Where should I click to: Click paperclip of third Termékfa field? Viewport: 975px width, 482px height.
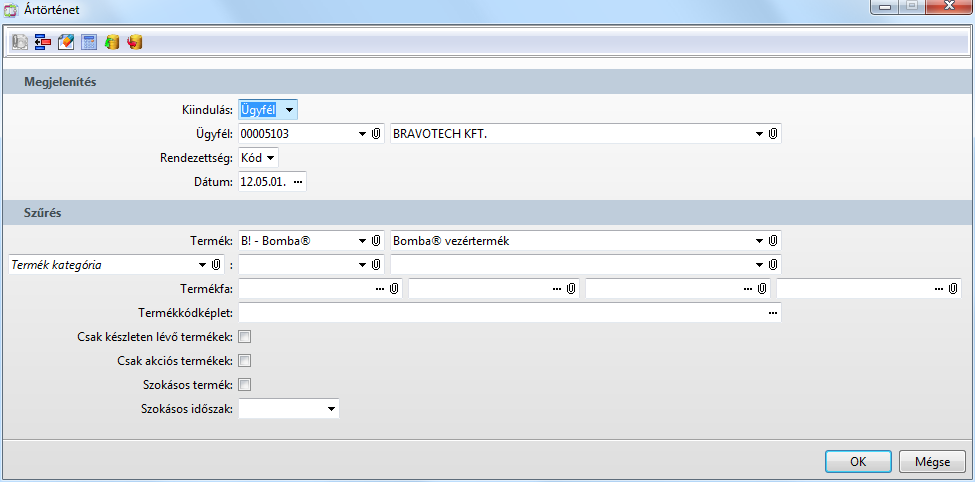tap(762, 289)
